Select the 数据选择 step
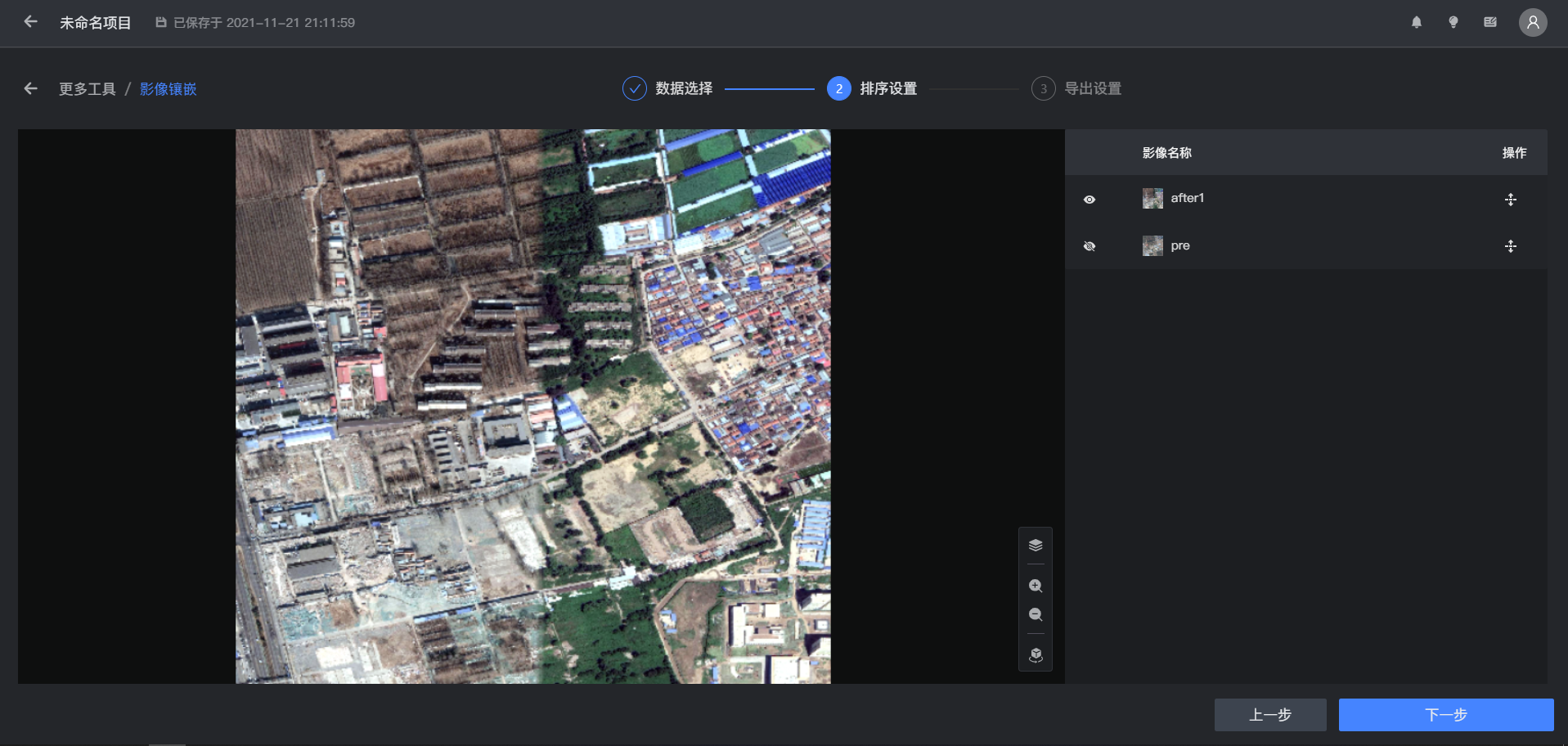Screen dimensions: 1568x746 point(667,88)
